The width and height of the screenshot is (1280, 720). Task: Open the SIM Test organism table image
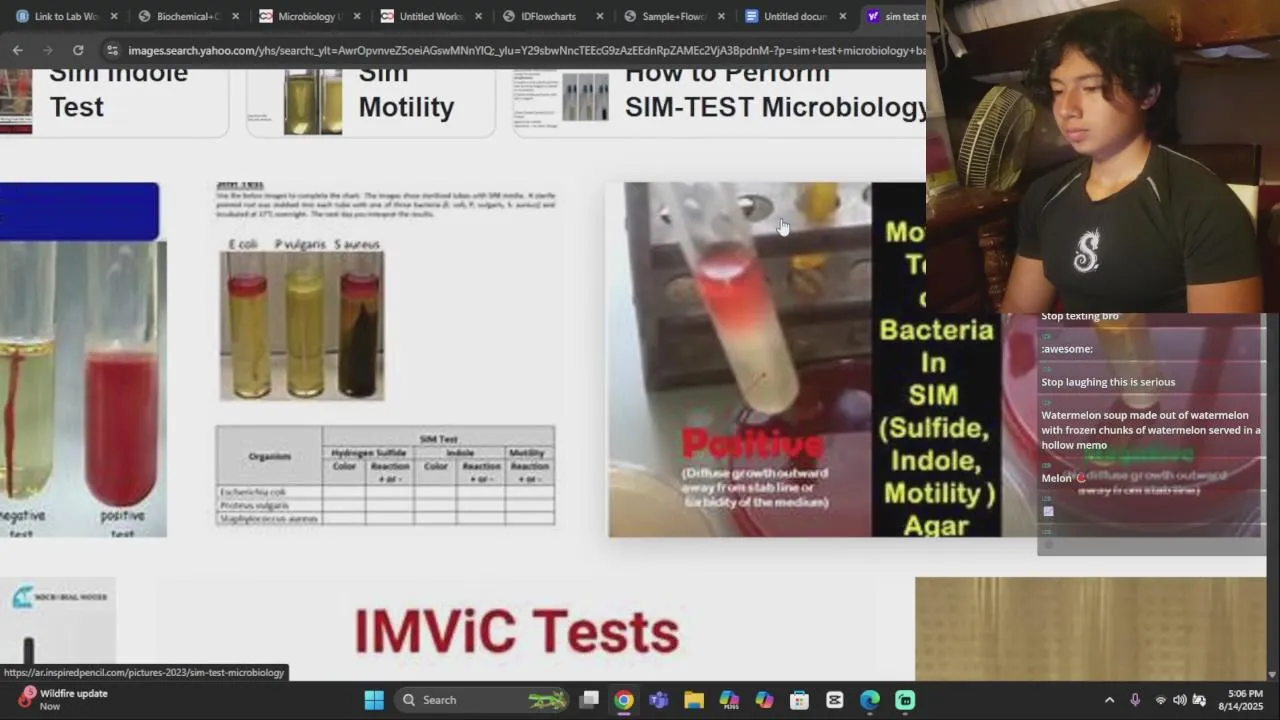385,476
